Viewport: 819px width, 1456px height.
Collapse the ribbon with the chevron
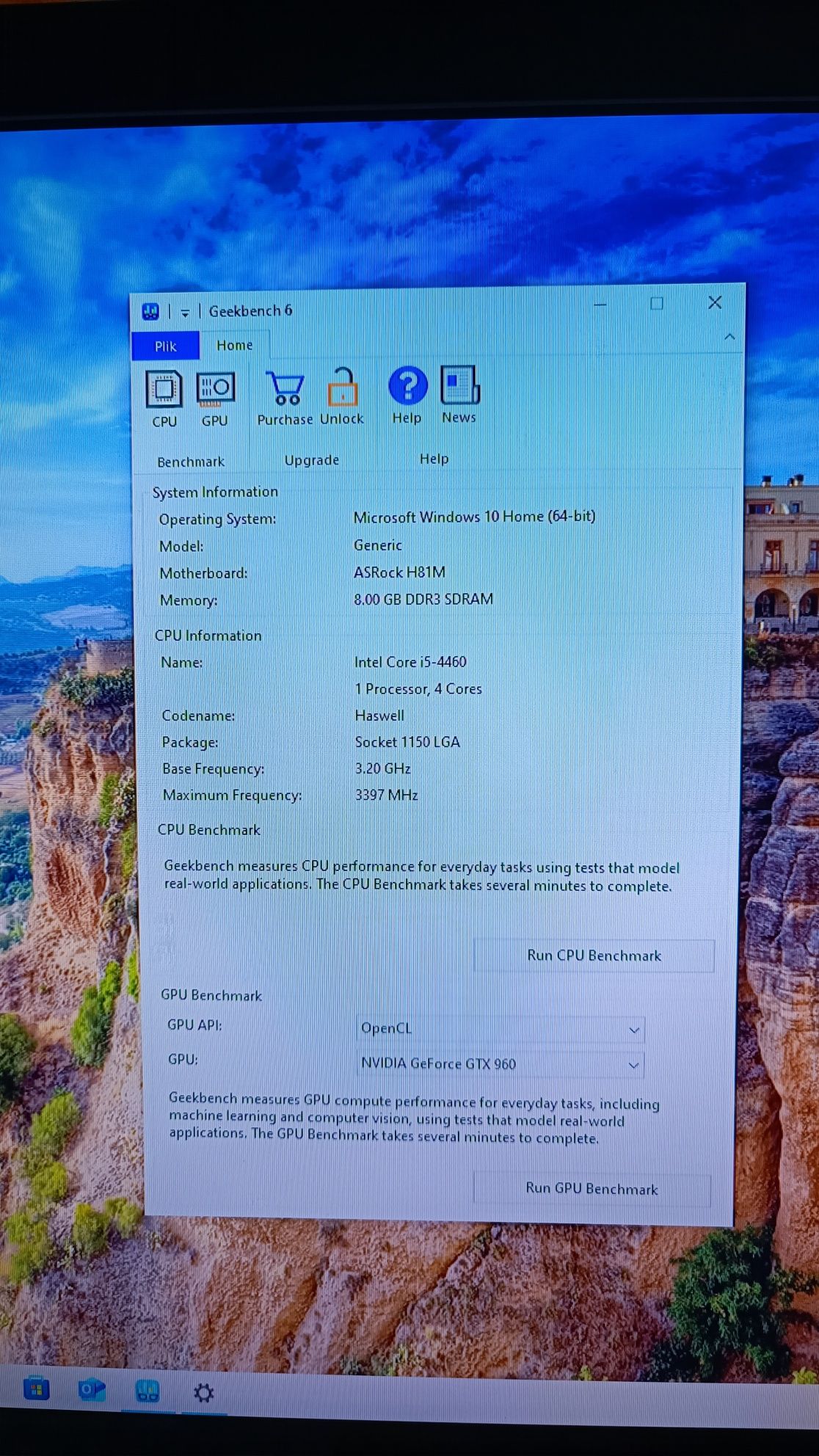(x=729, y=337)
